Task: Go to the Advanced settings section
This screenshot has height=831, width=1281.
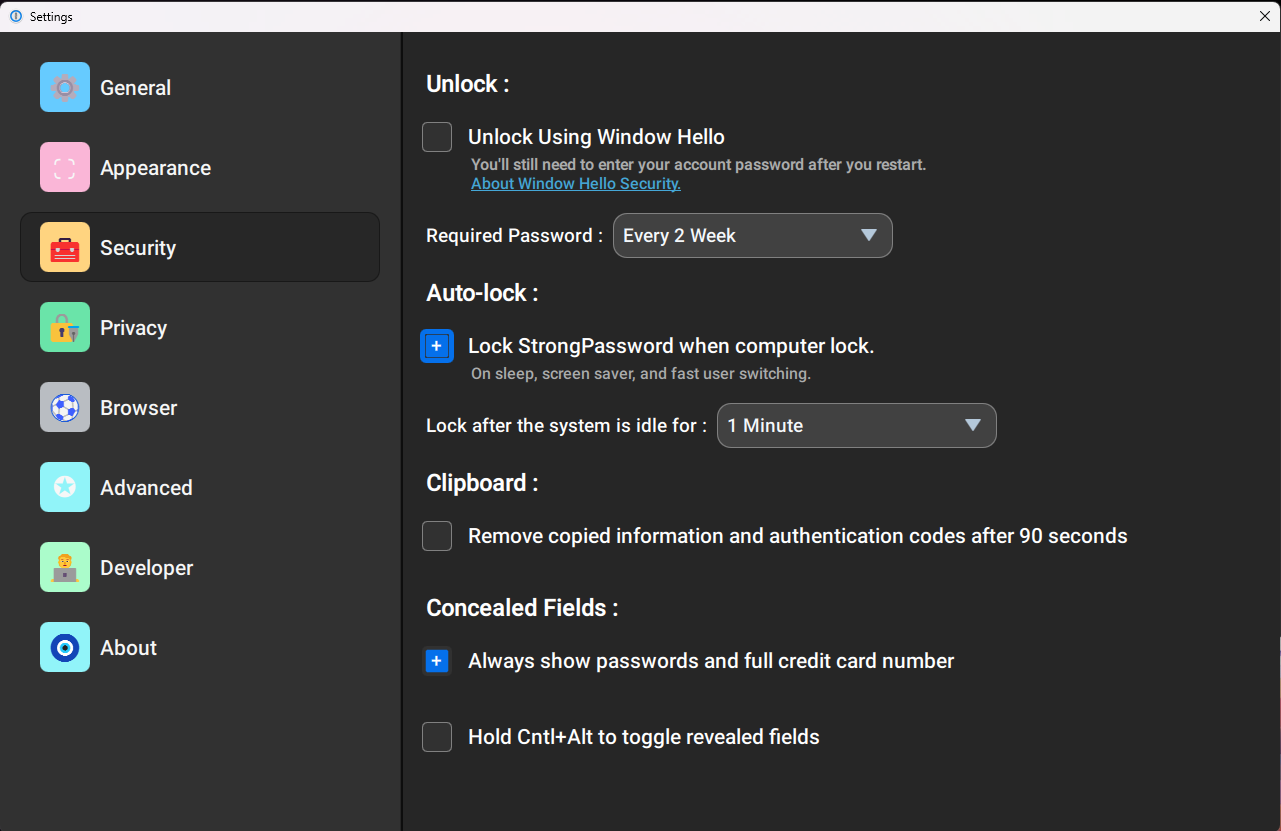Action: [146, 488]
